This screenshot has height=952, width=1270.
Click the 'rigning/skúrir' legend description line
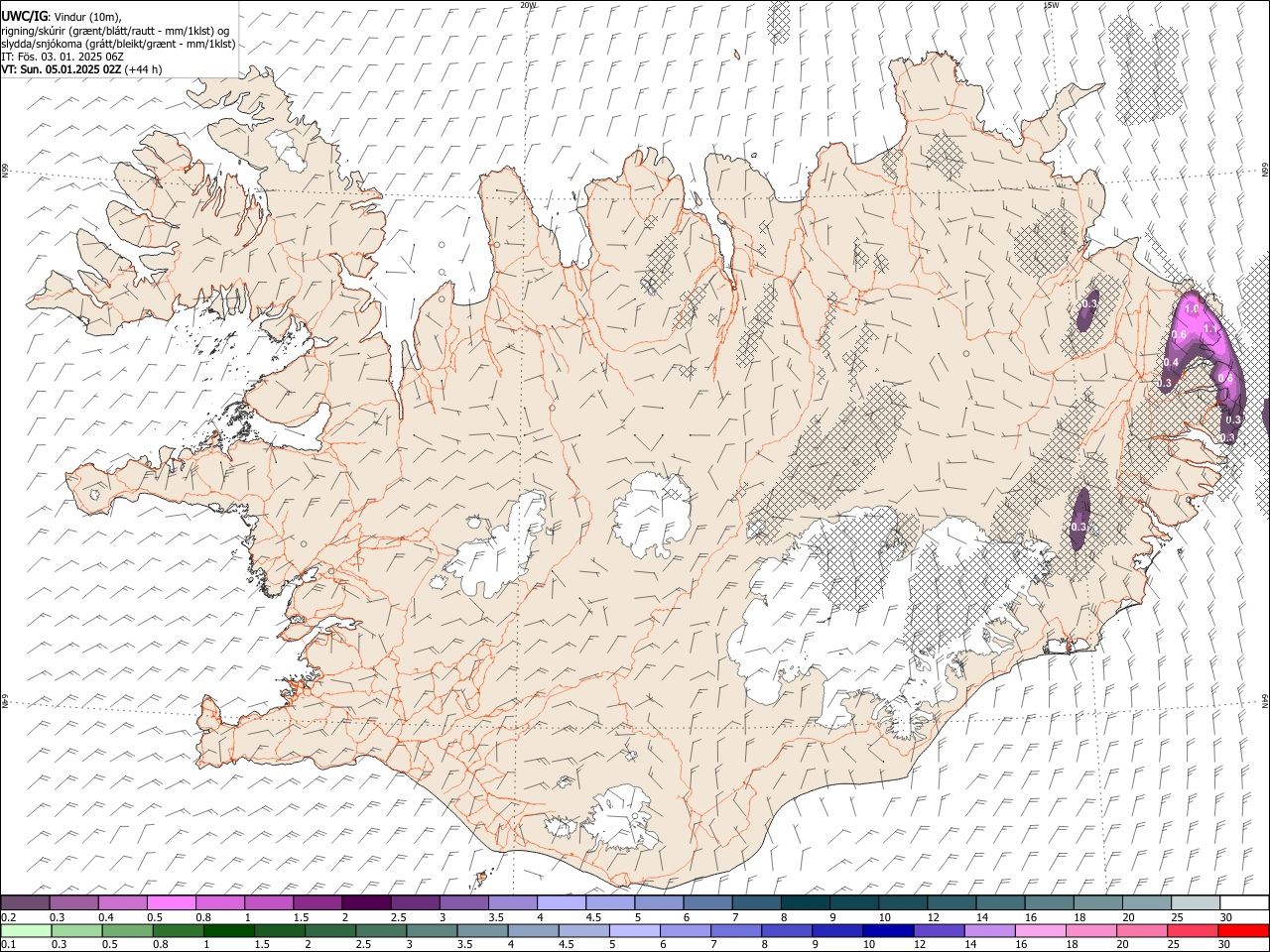point(115,31)
